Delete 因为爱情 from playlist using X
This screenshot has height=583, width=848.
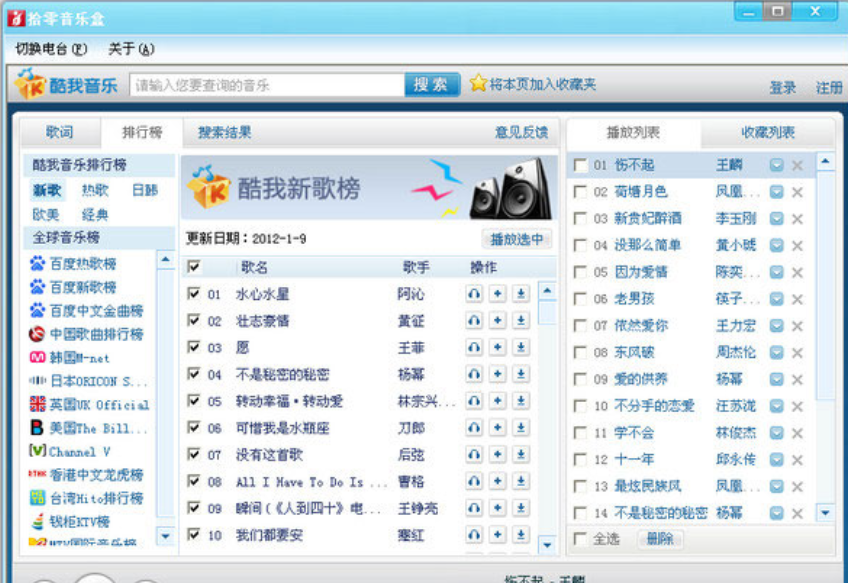[x=797, y=272]
